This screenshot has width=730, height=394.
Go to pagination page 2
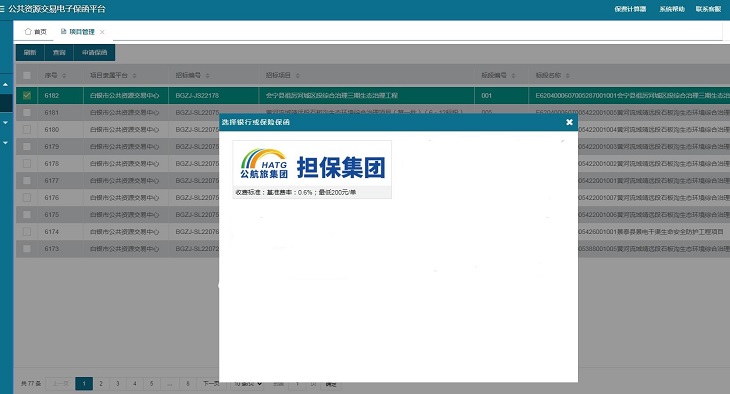(x=101, y=384)
